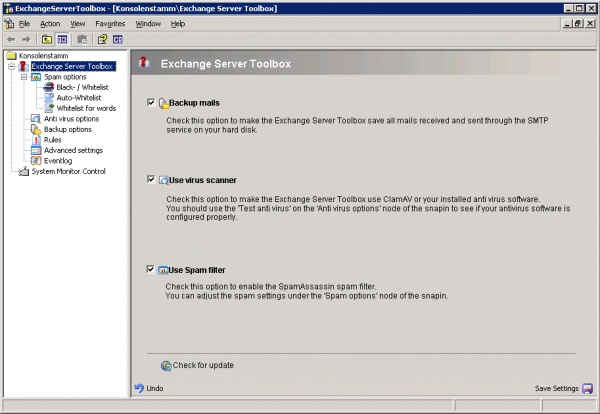The width and height of the screenshot is (600, 414).
Task: Click the Konsolenstamm folder icon
Action: point(12,56)
